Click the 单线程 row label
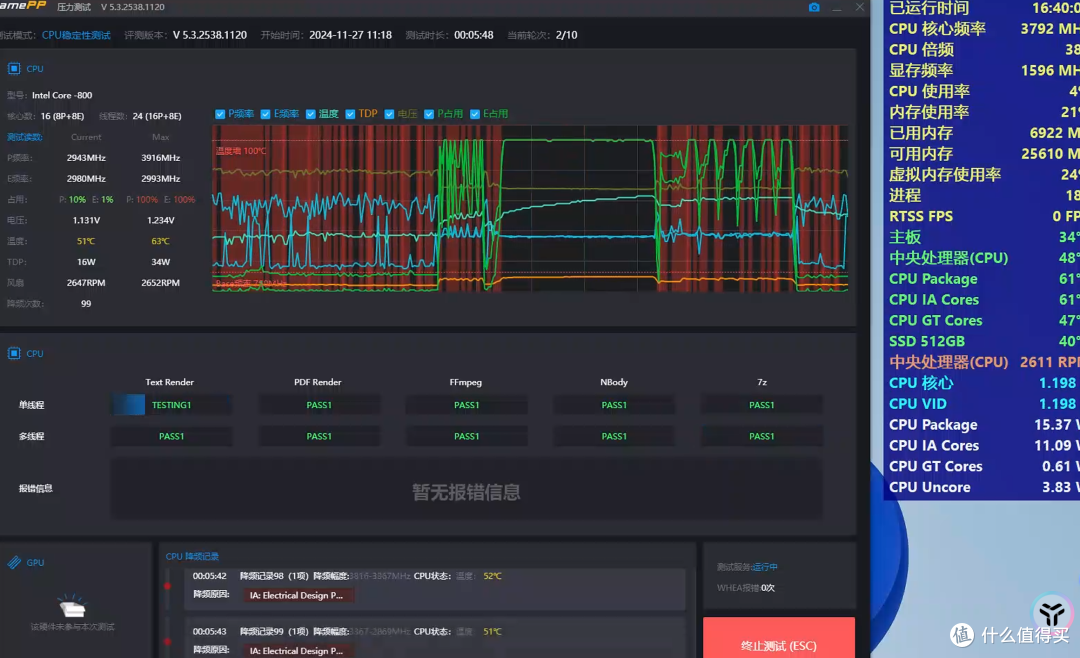The height and width of the screenshot is (658, 1080). click(x=31, y=405)
